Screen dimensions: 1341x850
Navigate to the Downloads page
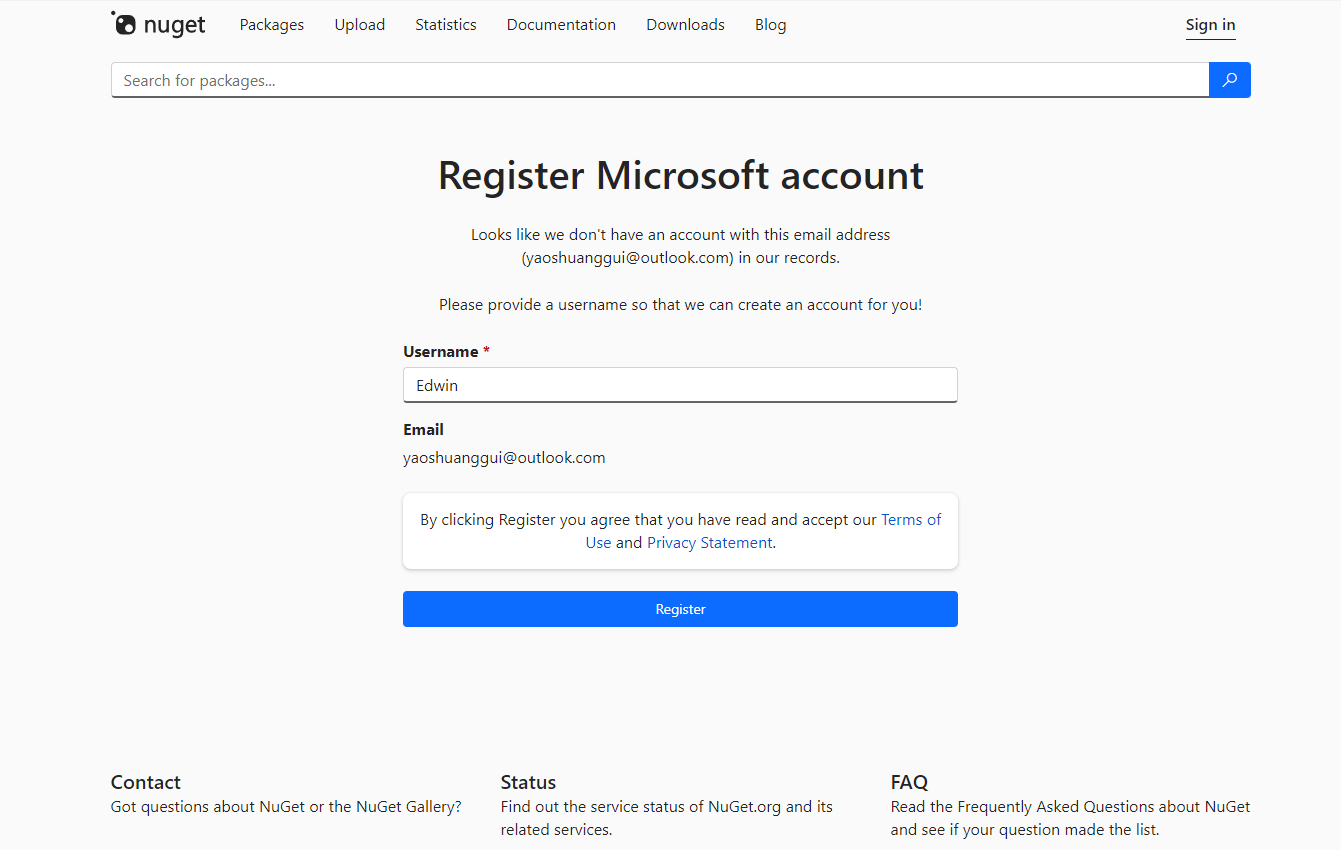click(x=685, y=25)
